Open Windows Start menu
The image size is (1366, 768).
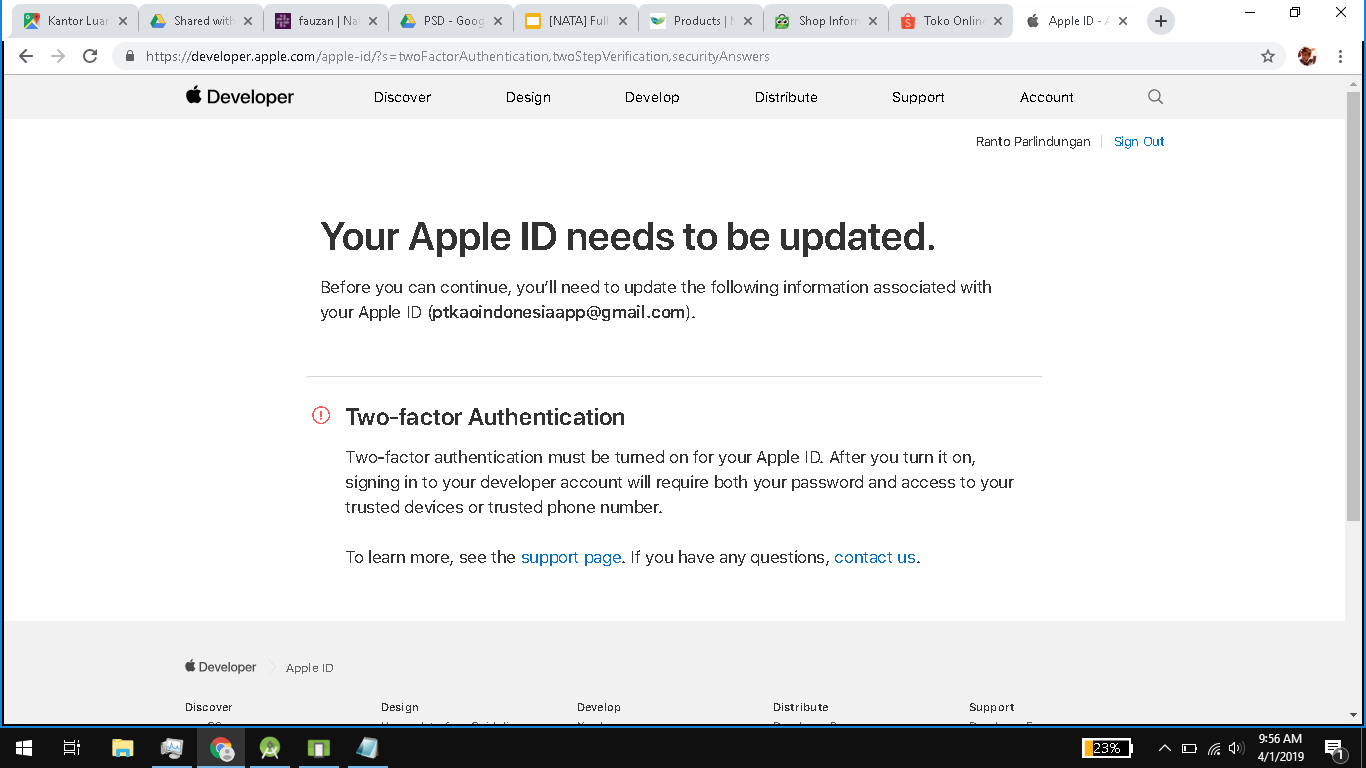(24, 747)
